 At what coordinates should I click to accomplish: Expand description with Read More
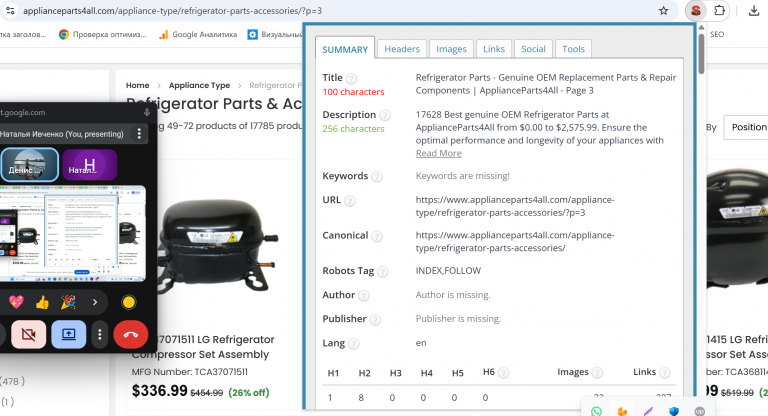(438, 153)
